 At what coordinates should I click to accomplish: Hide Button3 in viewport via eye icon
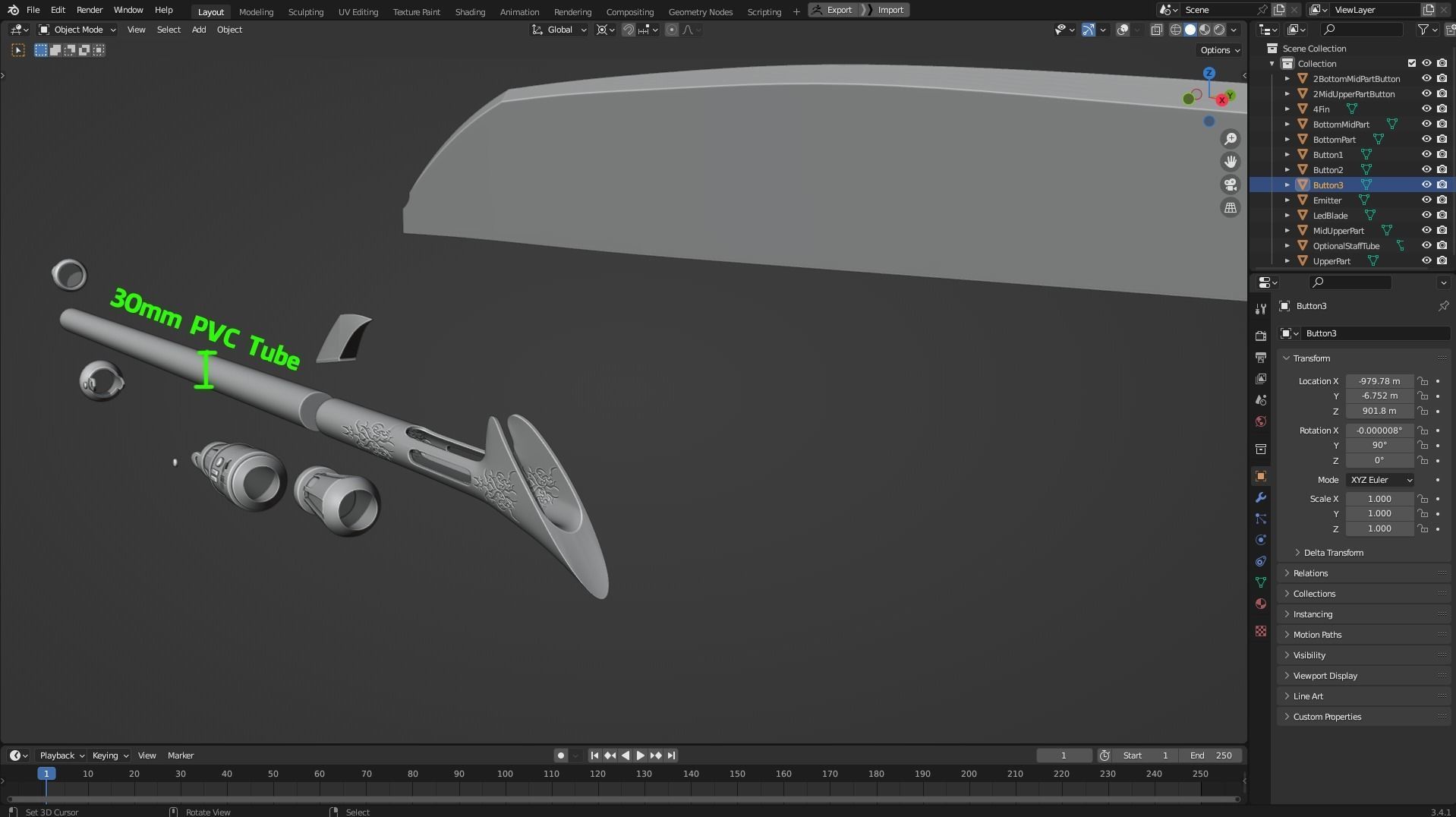coord(1426,185)
